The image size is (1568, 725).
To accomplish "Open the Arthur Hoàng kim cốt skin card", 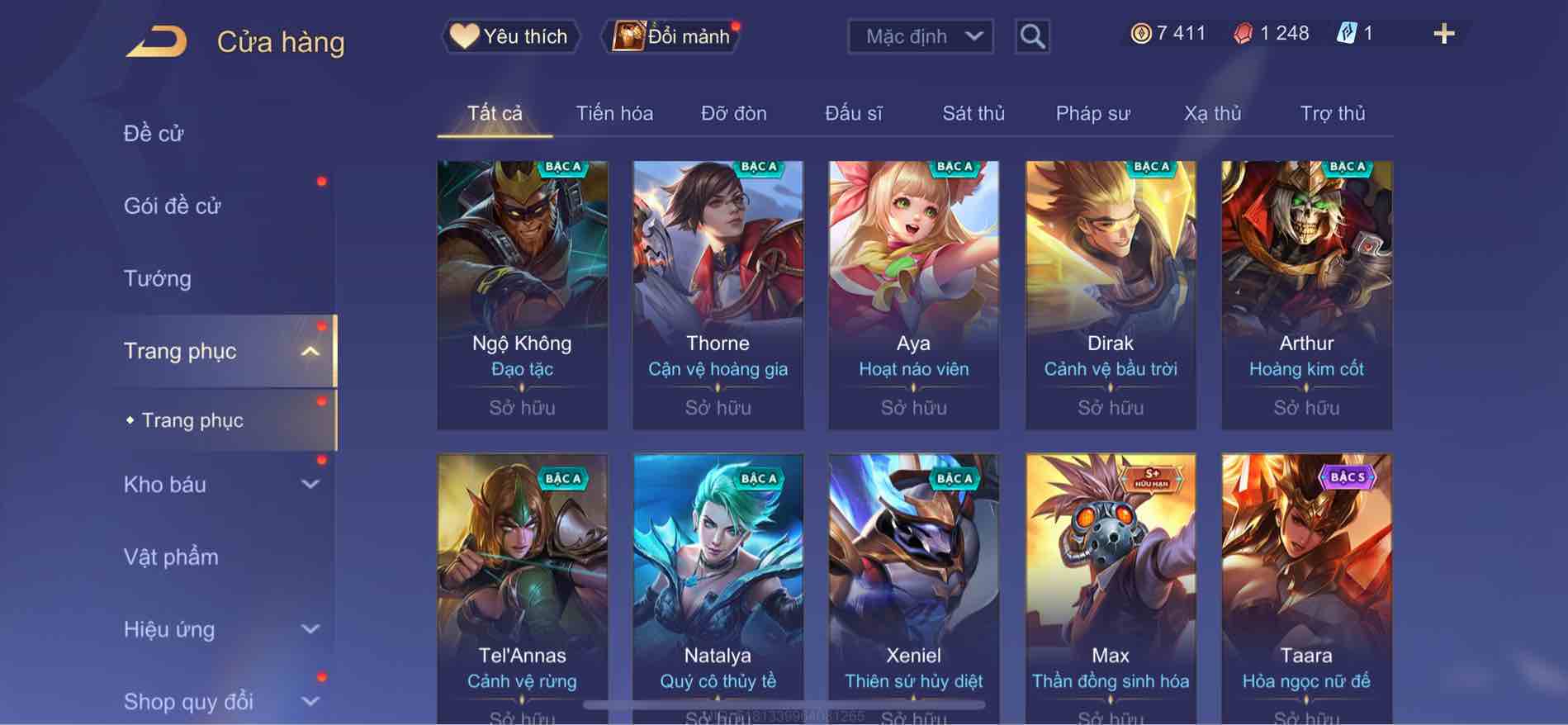I will tap(1306, 295).
